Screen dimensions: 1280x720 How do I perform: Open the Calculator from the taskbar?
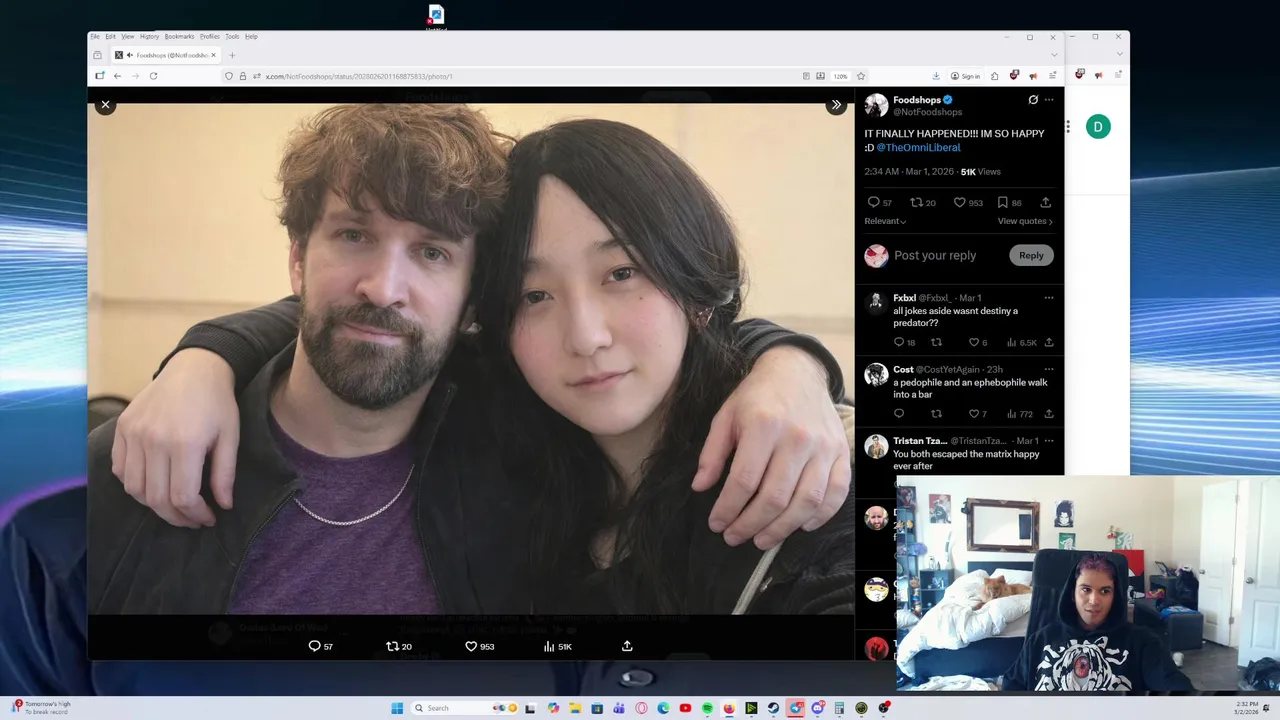[x=839, y=708]
